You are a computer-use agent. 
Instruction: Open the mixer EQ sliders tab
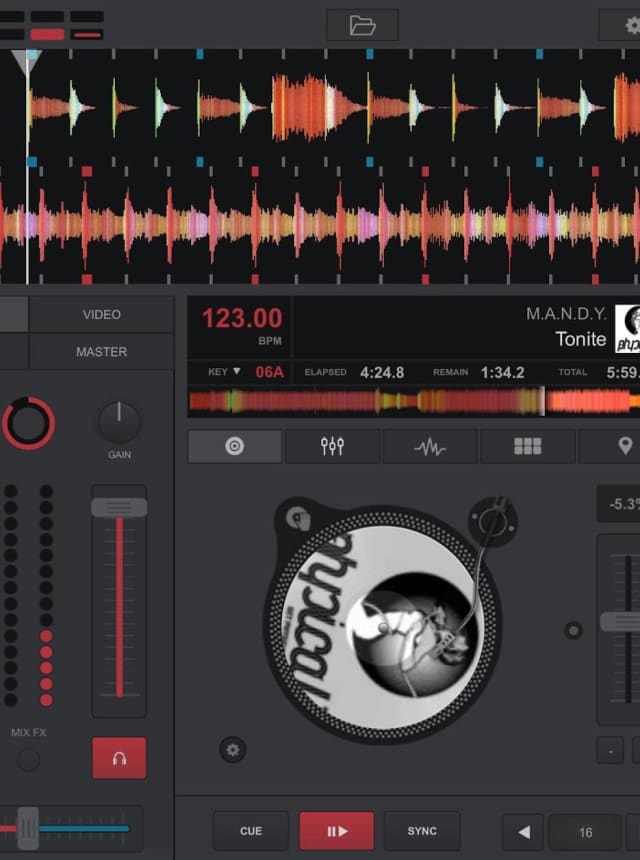(x=332, y=446)
